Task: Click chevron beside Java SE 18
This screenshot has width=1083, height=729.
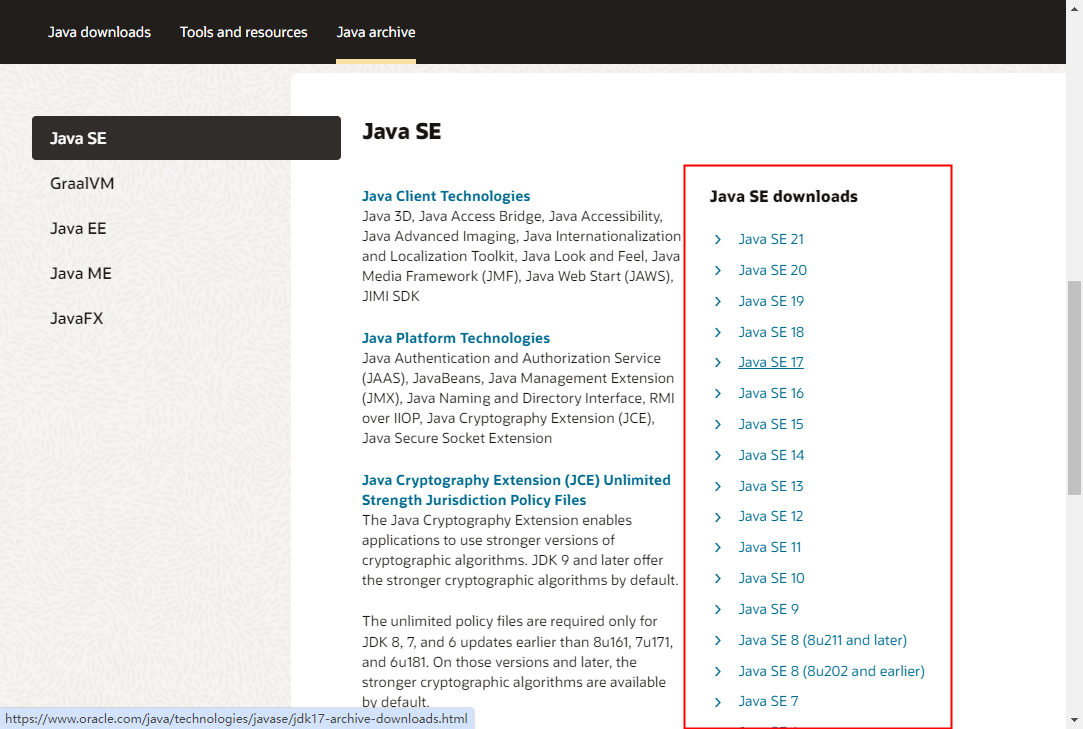Action: (718, 332)
